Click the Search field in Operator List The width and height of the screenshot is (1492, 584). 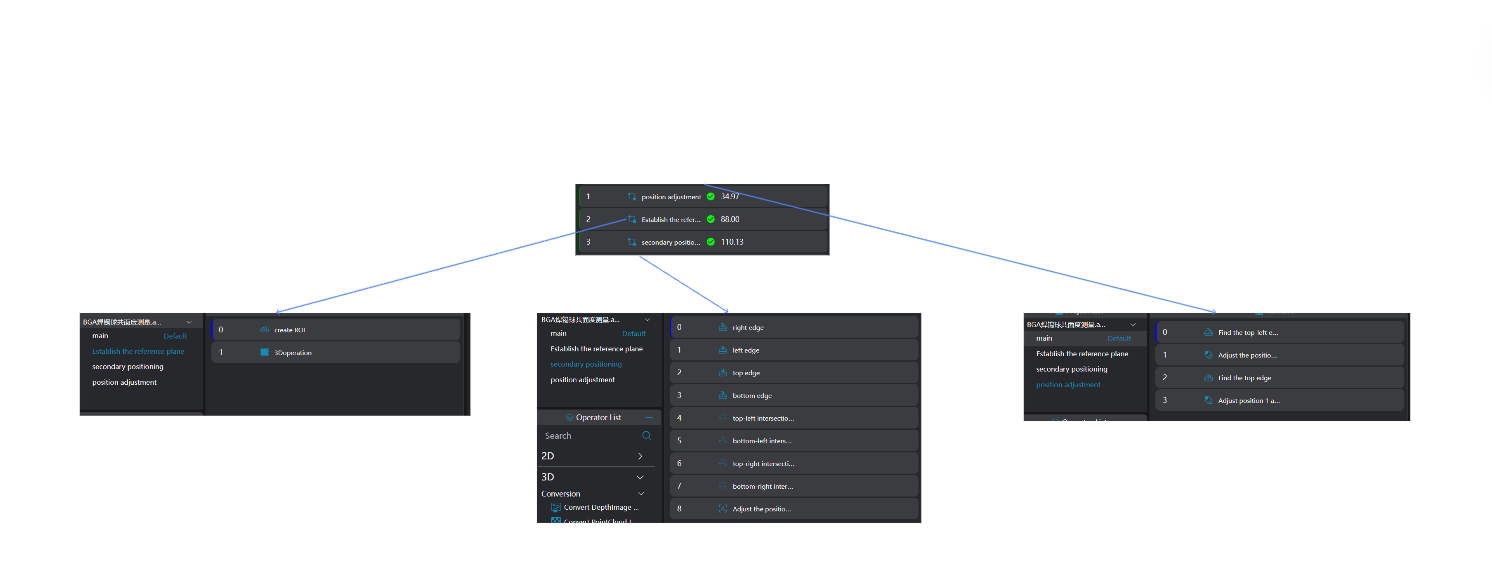tap(590, 436)
